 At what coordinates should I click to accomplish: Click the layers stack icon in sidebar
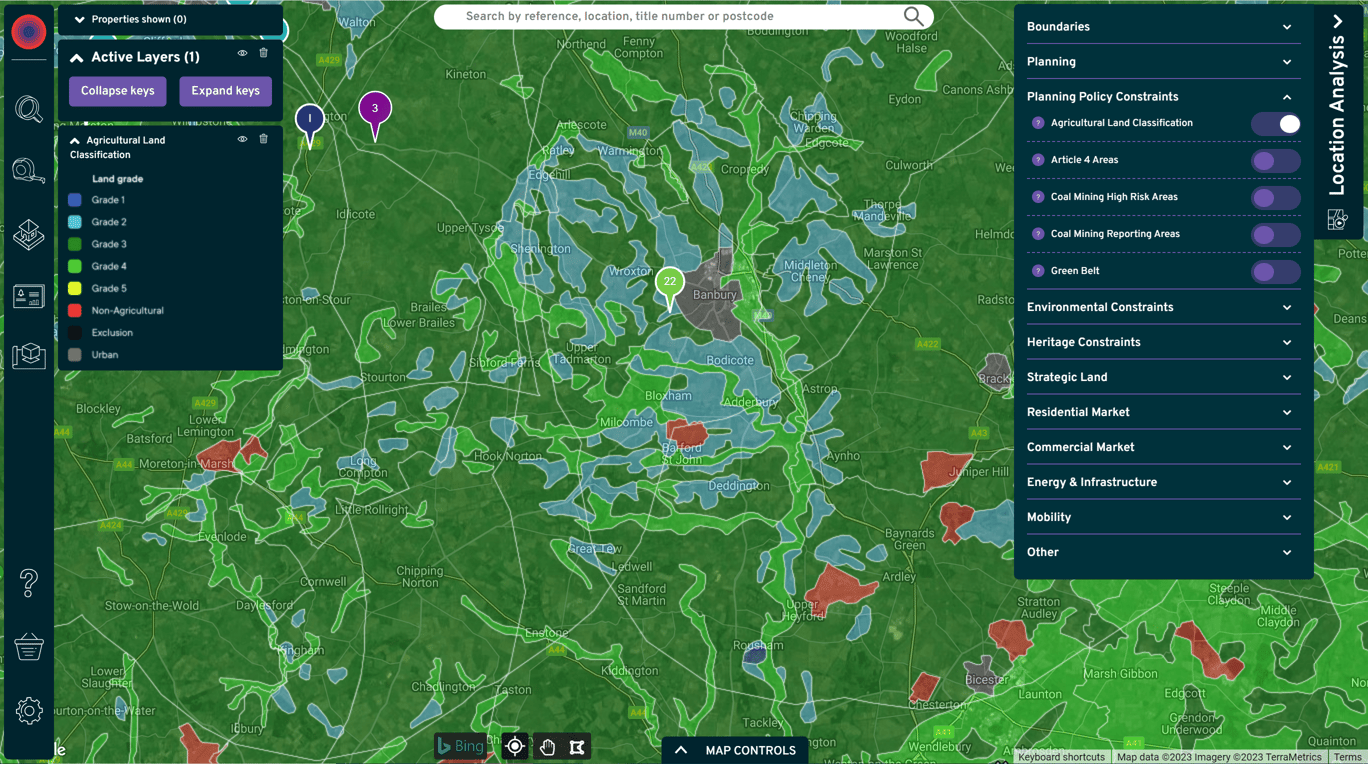28,234
